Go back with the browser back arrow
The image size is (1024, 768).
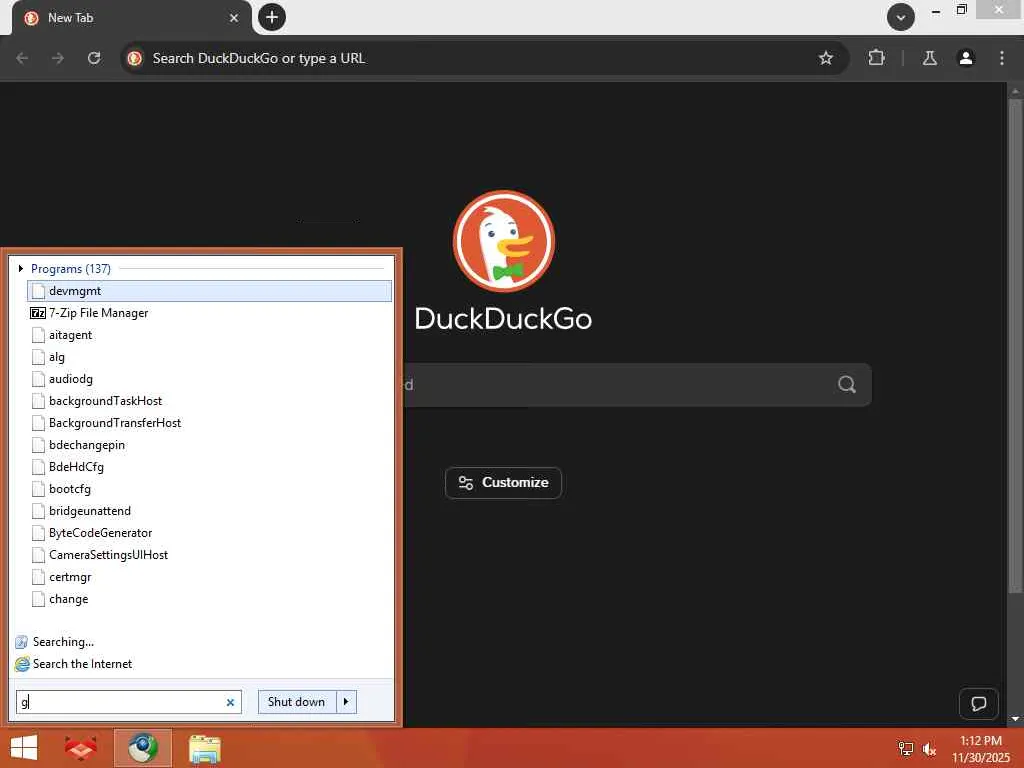(22, 58)
